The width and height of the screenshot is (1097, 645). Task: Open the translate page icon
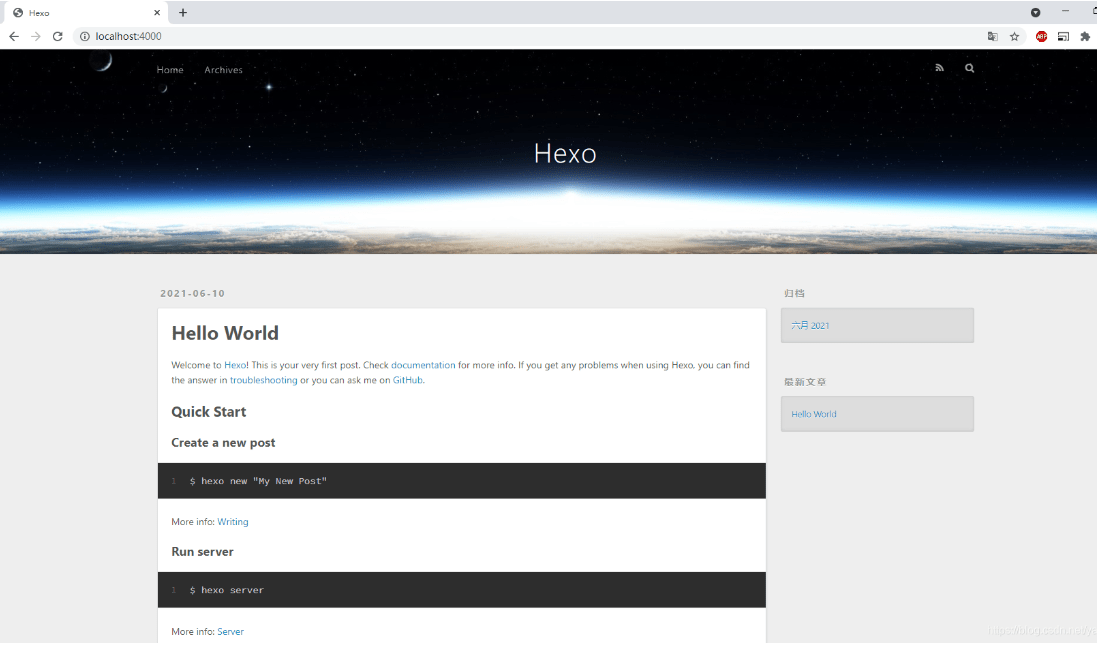[992, 36]
